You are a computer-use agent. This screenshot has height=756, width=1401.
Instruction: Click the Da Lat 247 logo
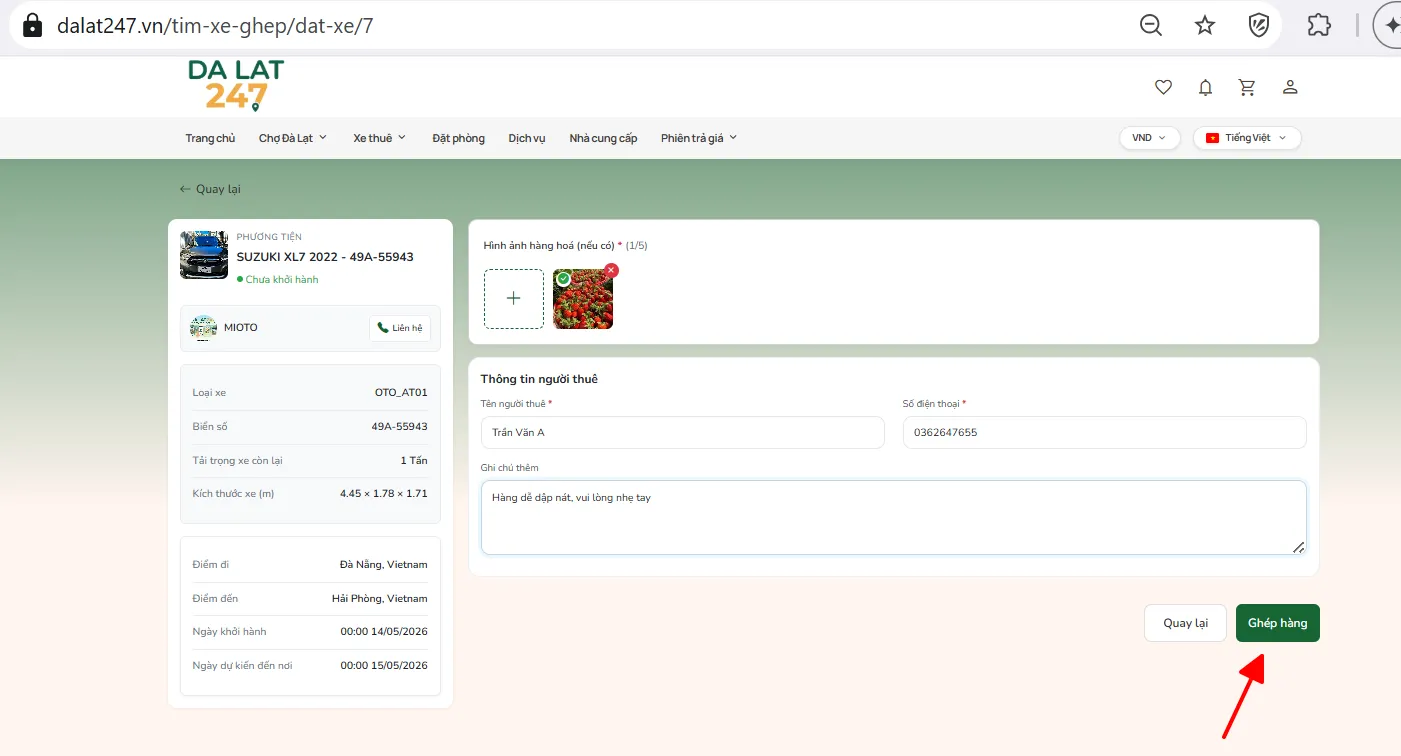[x=236, y=85]
